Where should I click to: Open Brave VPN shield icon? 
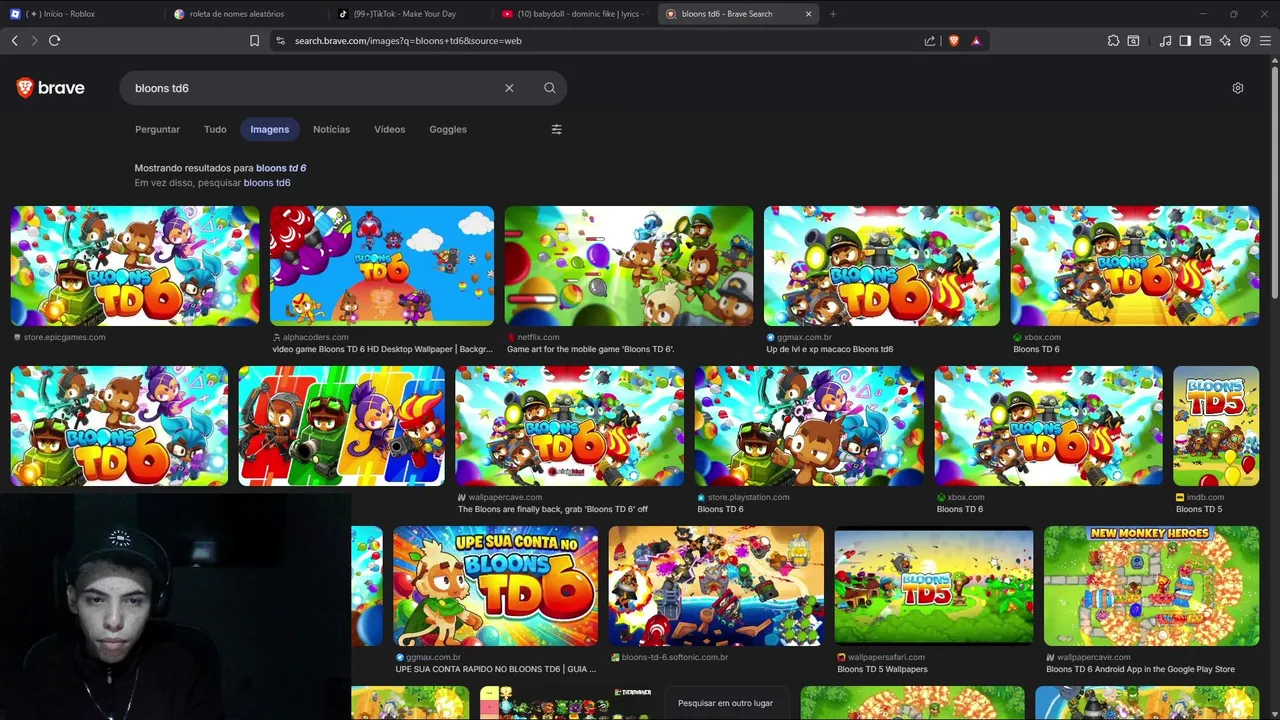point(1245,41)
